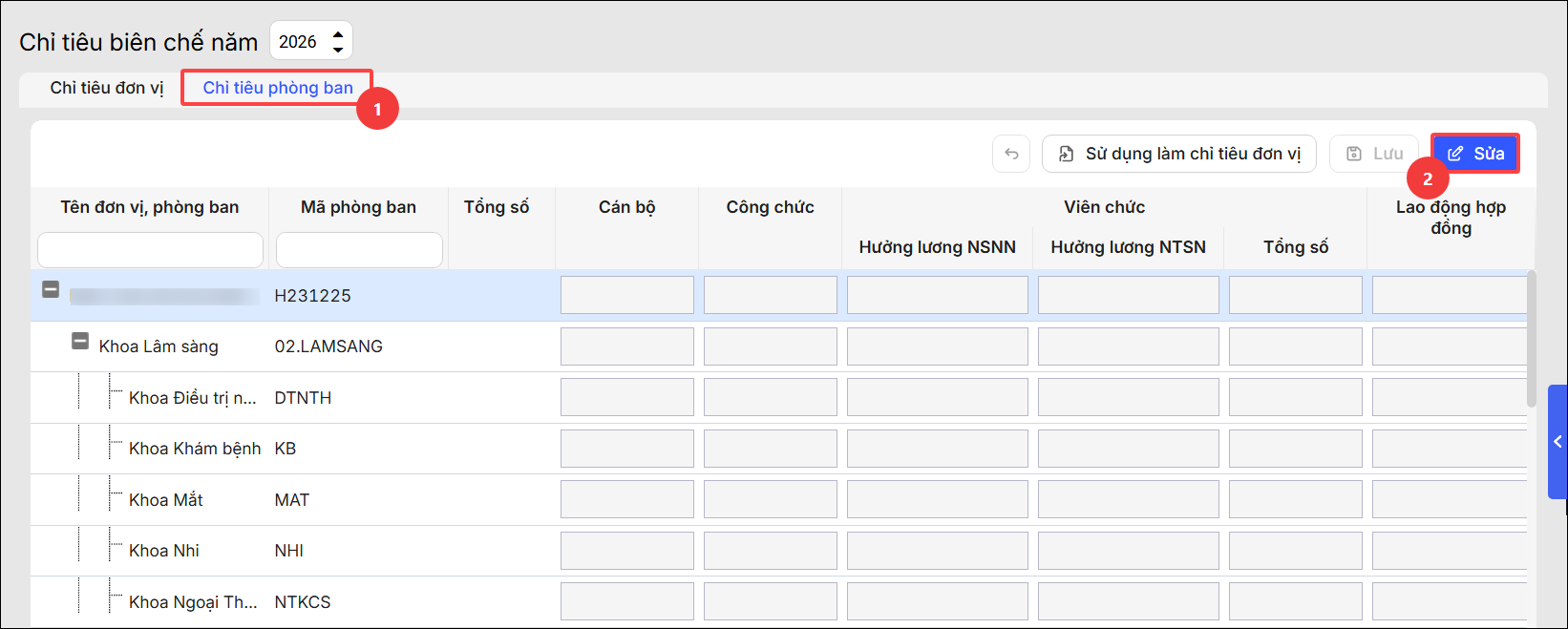Click Viên chức Tổng số cell for Khoa Mắt
This screenshot has width=1568, height=629.
(1296, 499)
